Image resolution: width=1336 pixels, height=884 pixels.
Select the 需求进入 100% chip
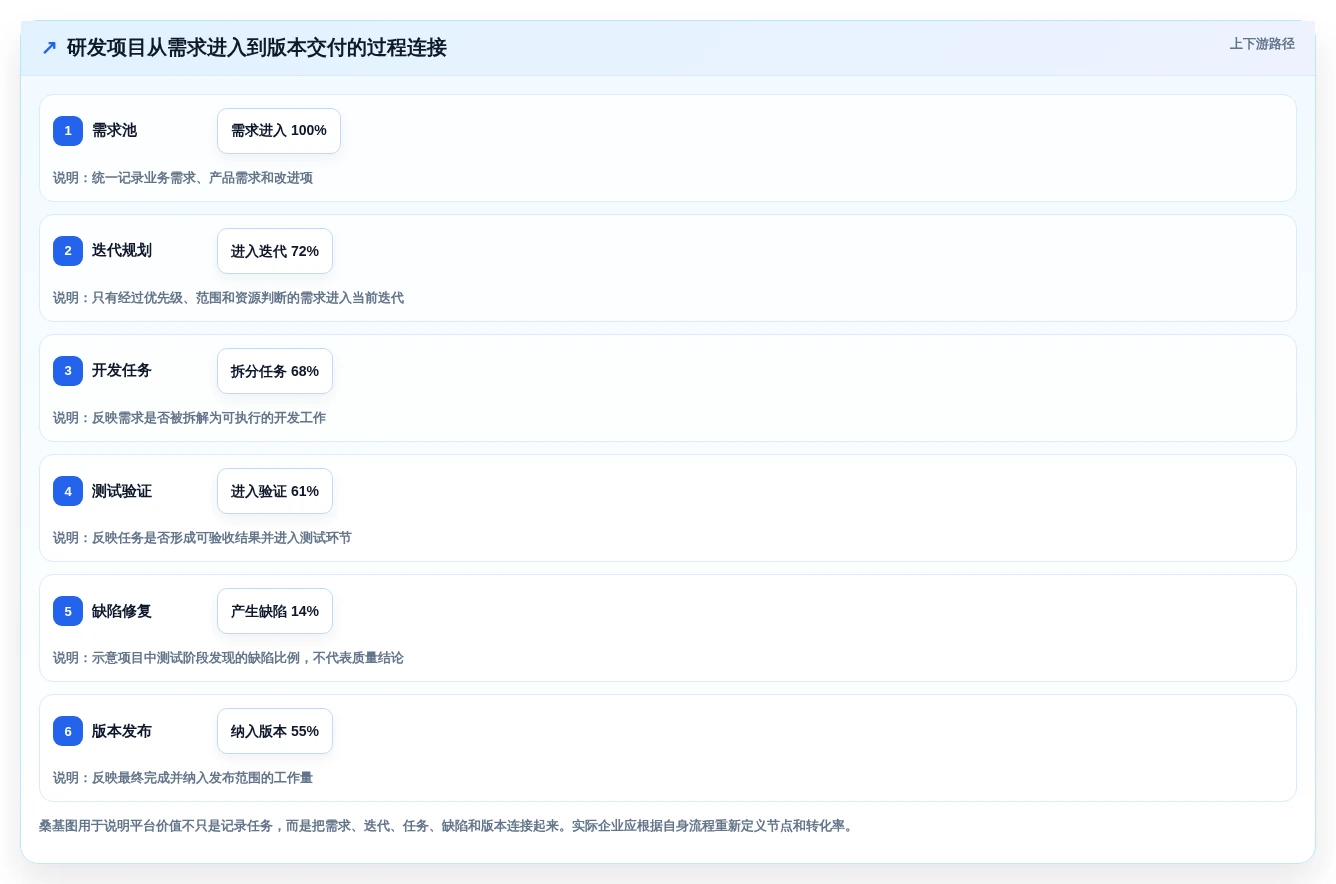279,131
